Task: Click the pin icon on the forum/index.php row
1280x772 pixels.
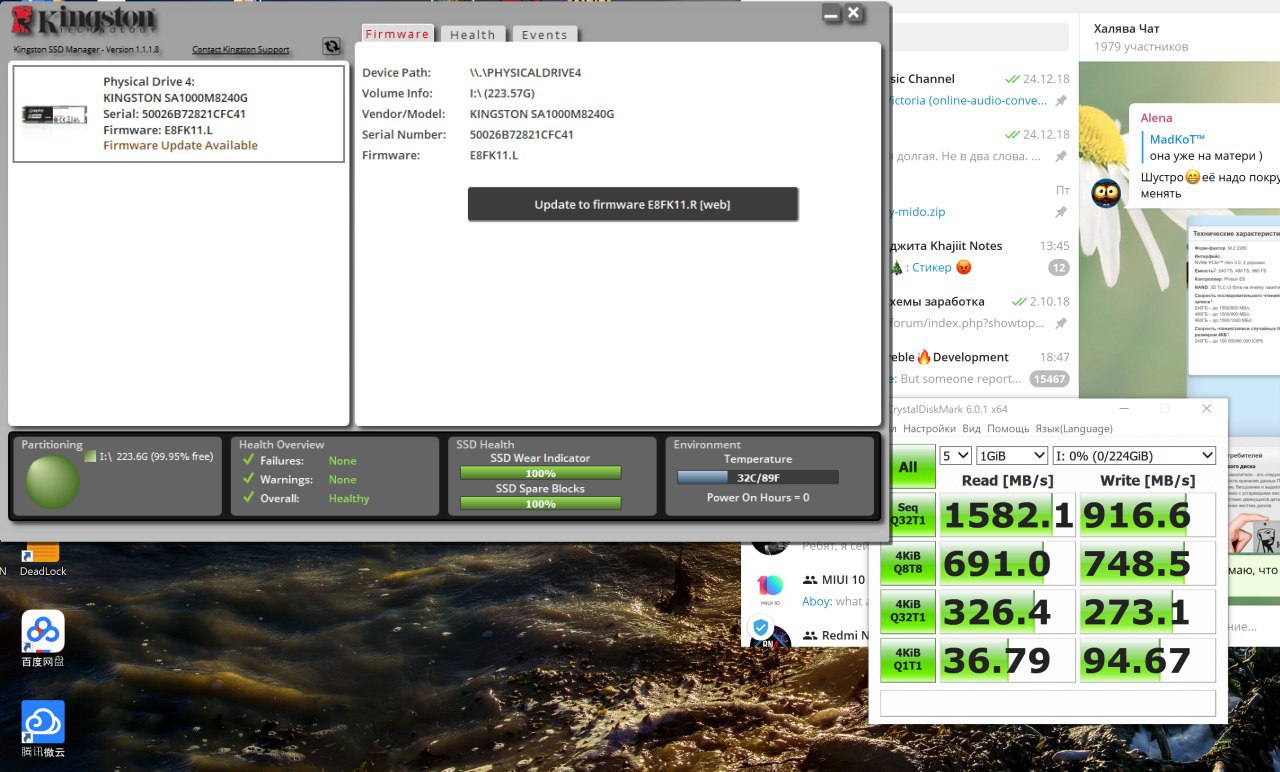Action: (1061, 323)
